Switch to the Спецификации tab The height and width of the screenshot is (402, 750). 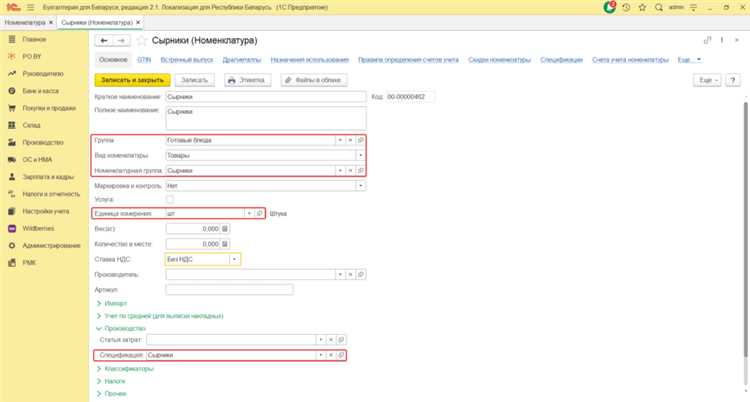point(559,60)
